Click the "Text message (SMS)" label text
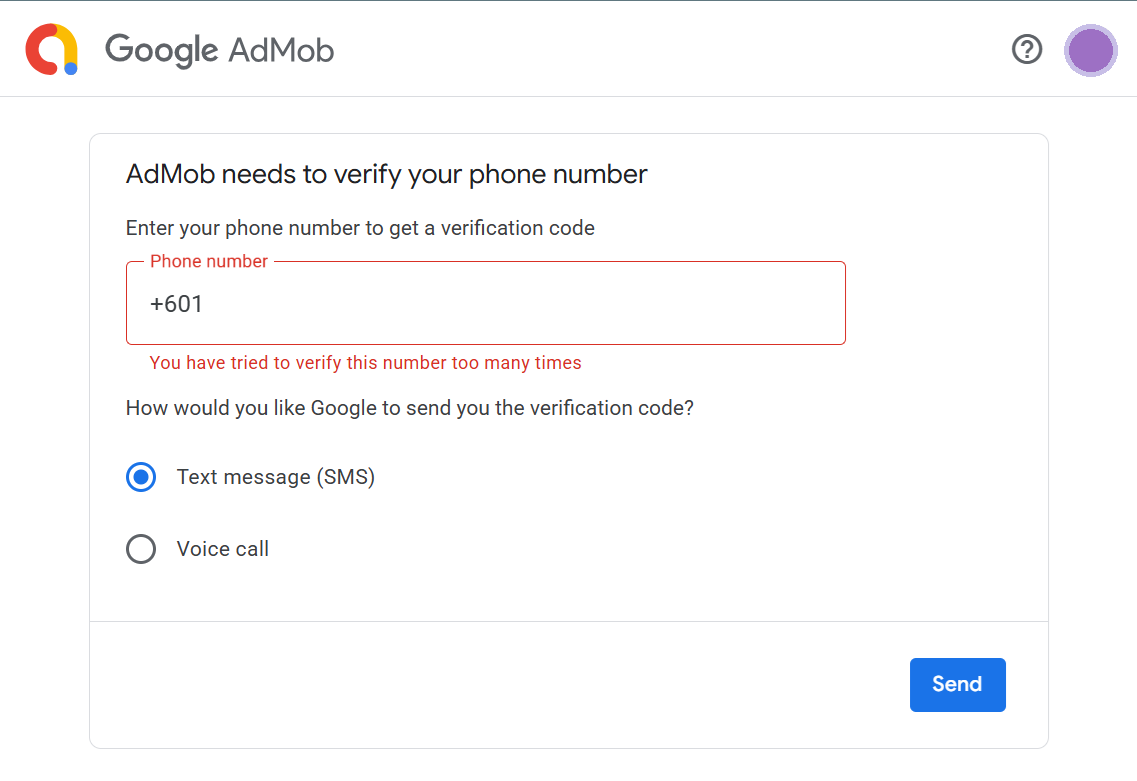This screenshot has width=1137, height=781. (275, 477)
